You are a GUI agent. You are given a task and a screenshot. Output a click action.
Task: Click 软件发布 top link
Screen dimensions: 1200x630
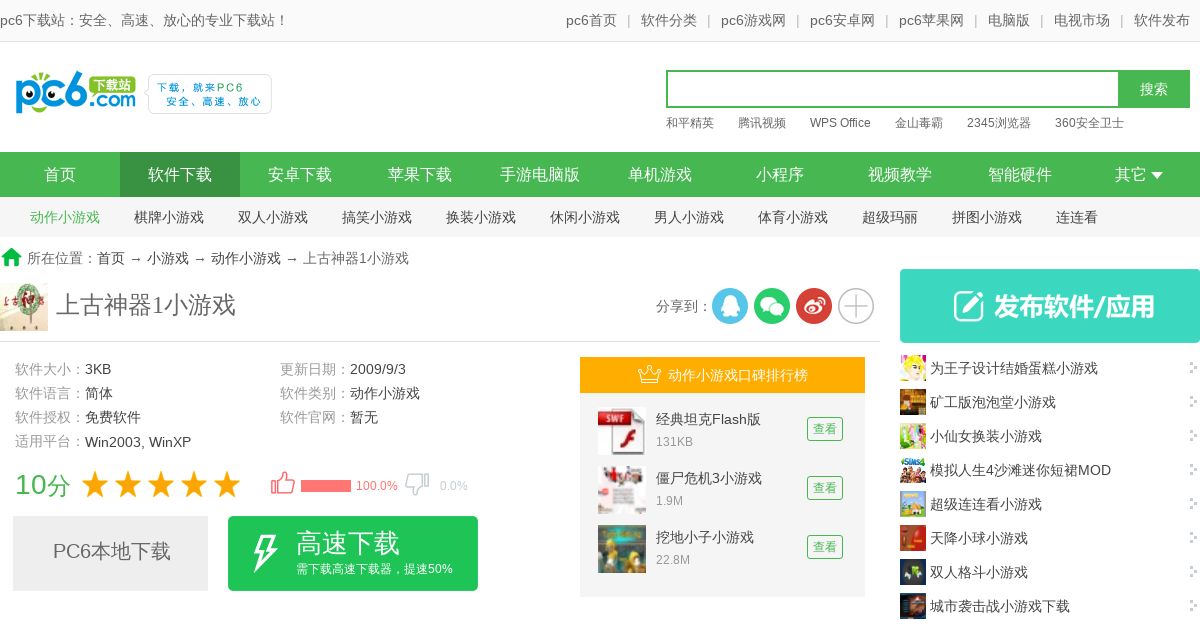1162,20
